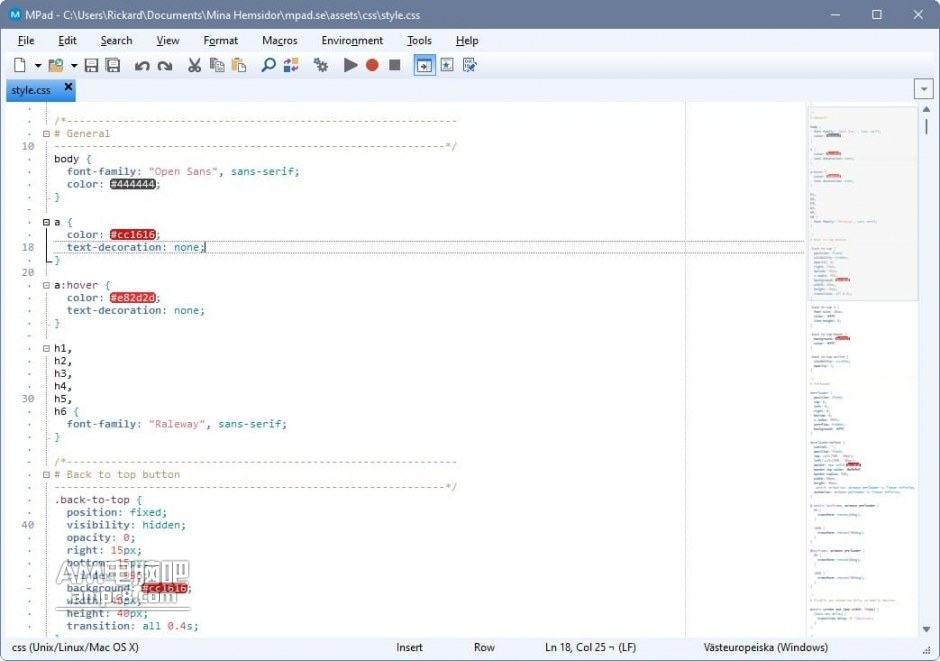This screenshot has width=940, height=661.
Task: Expand the Open file dropdown arrow
Action: [74, 65]
